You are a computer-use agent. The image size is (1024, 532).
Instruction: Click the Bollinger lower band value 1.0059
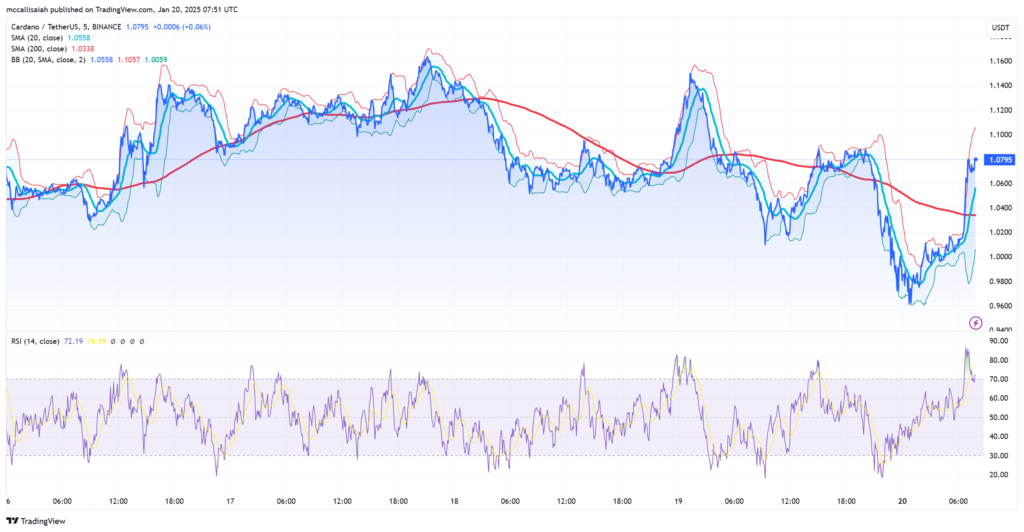tap(156, 59)
